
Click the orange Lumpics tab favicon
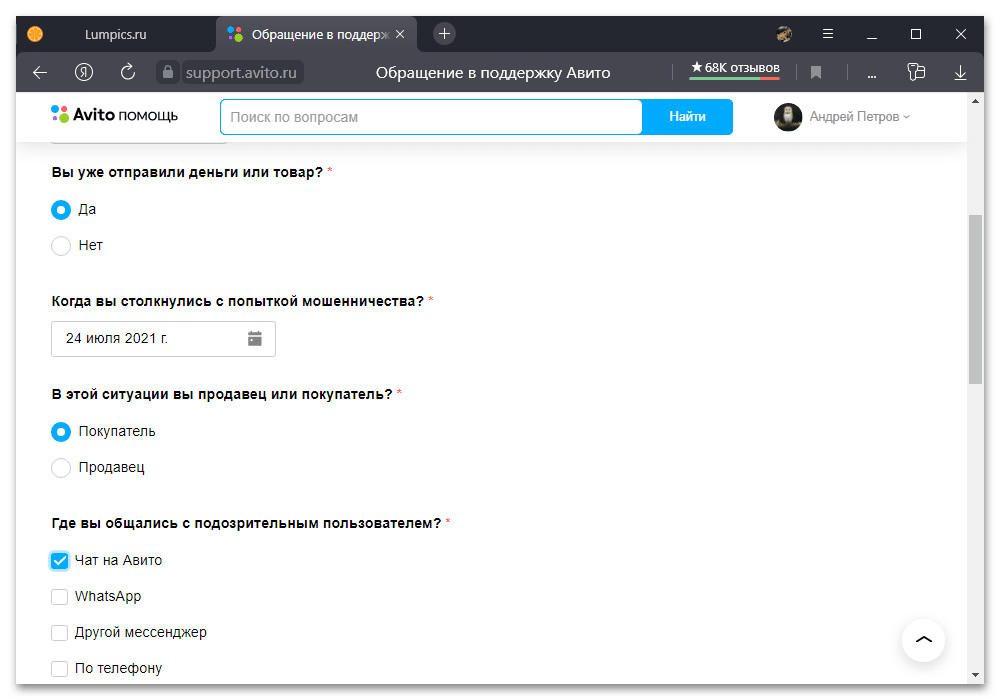click(35, 34)
